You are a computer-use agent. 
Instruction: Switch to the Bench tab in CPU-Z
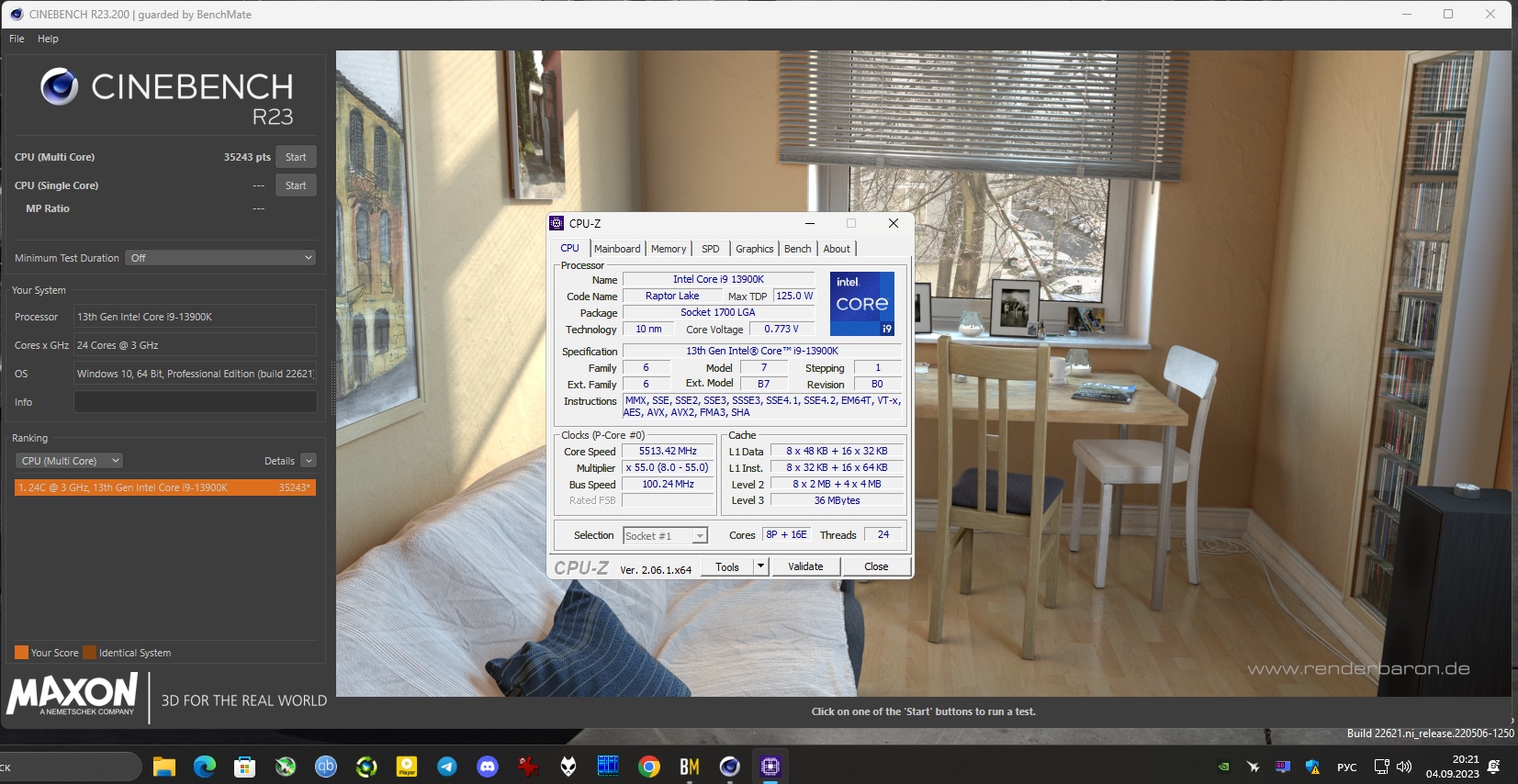point(798,249)
